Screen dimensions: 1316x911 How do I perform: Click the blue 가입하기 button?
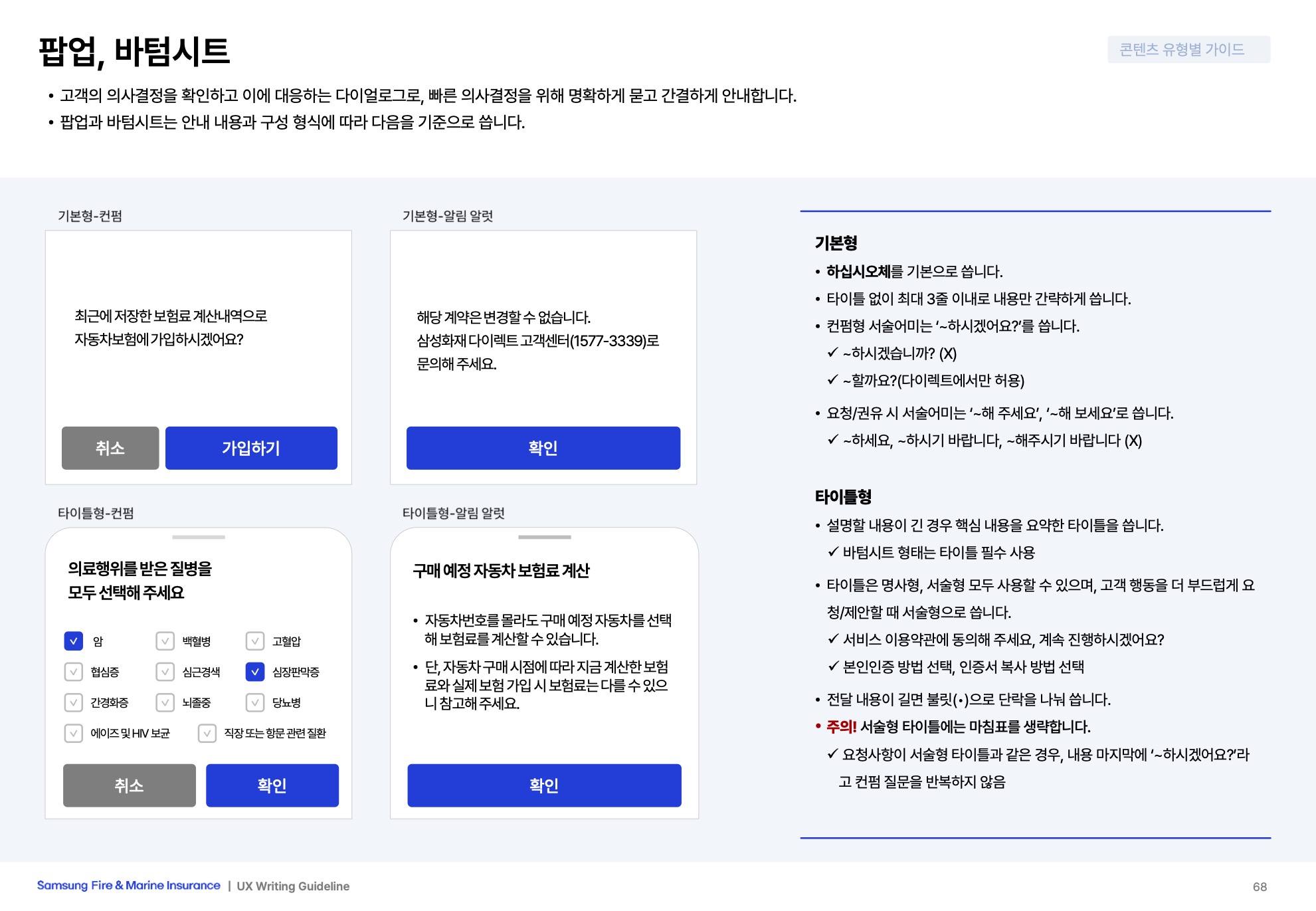(251, 448)
